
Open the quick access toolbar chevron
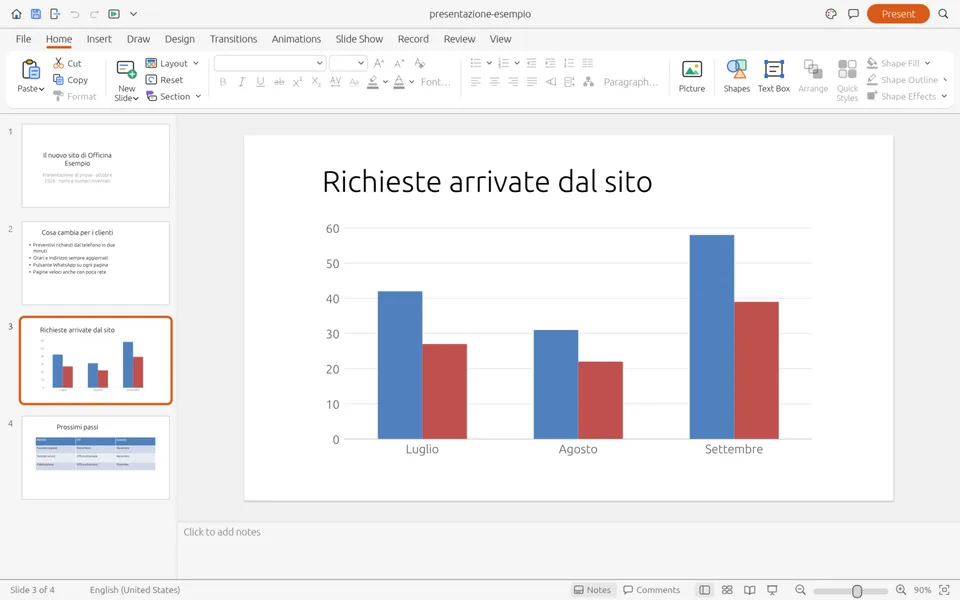pos(133,13)
